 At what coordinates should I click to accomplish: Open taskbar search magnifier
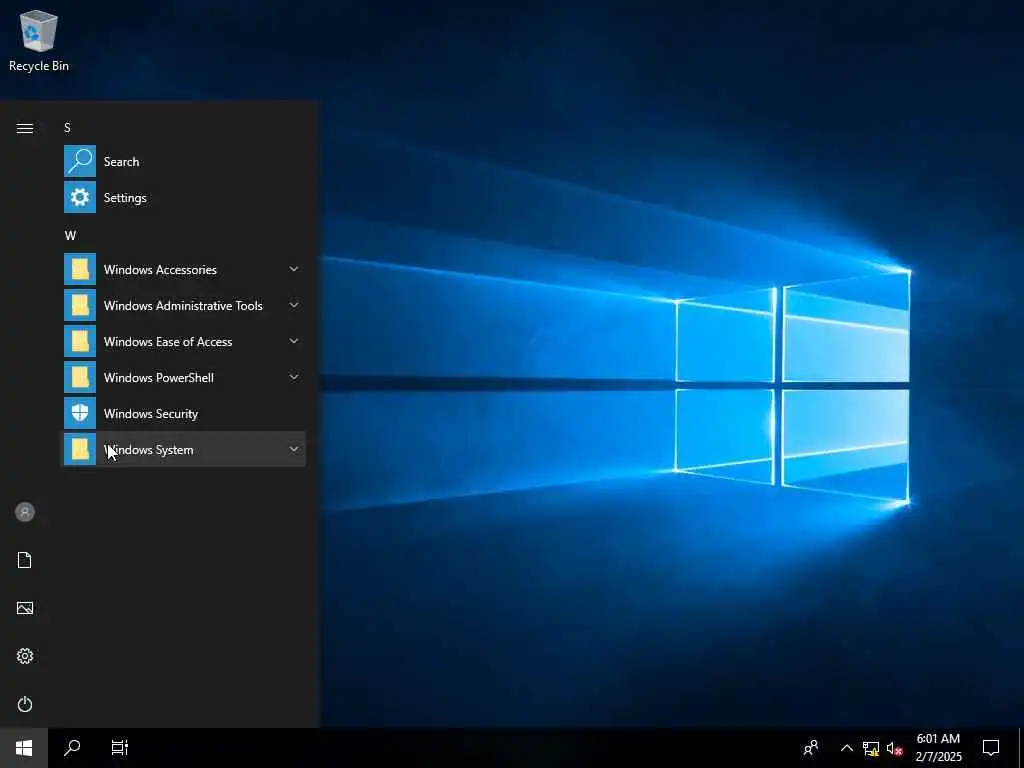click(x=72, y=748)
